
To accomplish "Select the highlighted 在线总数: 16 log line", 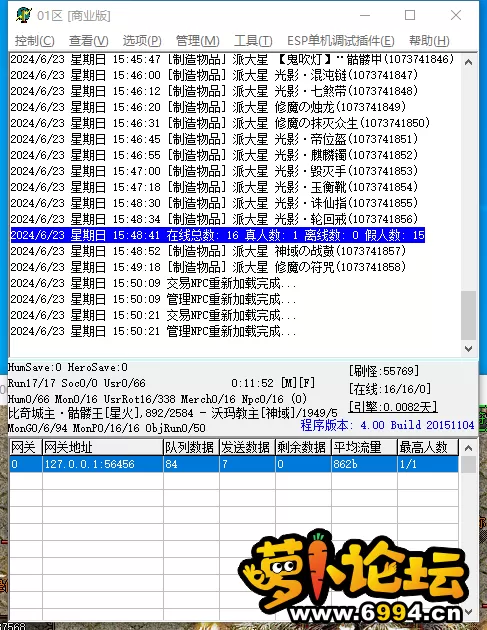I will click(x=217, y=235).
